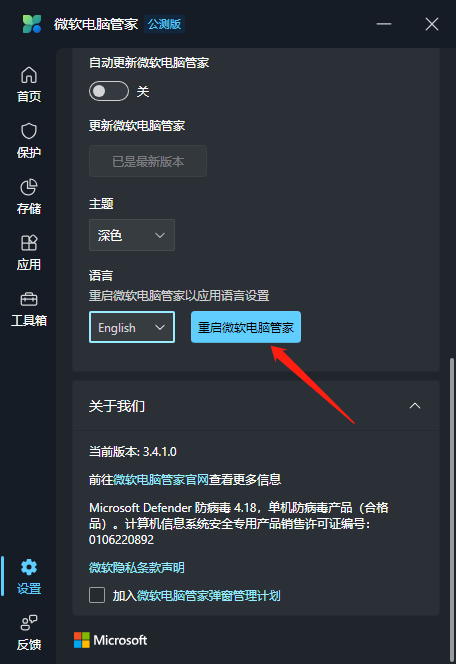Click the Microsoft logo at bottom
The width and height of the screenshot is (456, 664).
[x=111, y=640]
